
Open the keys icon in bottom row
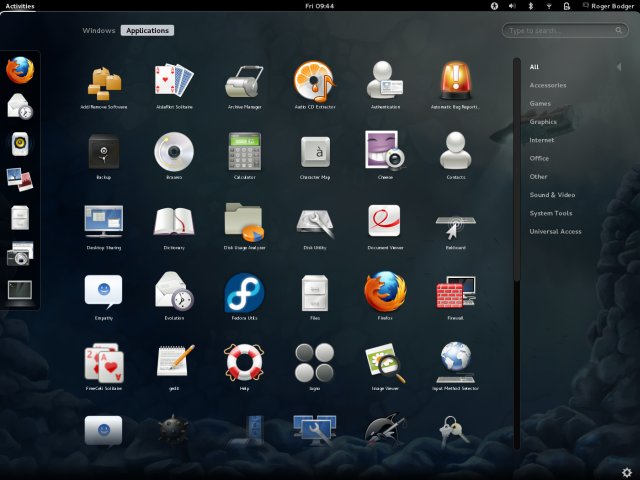(x=455, y=431)
